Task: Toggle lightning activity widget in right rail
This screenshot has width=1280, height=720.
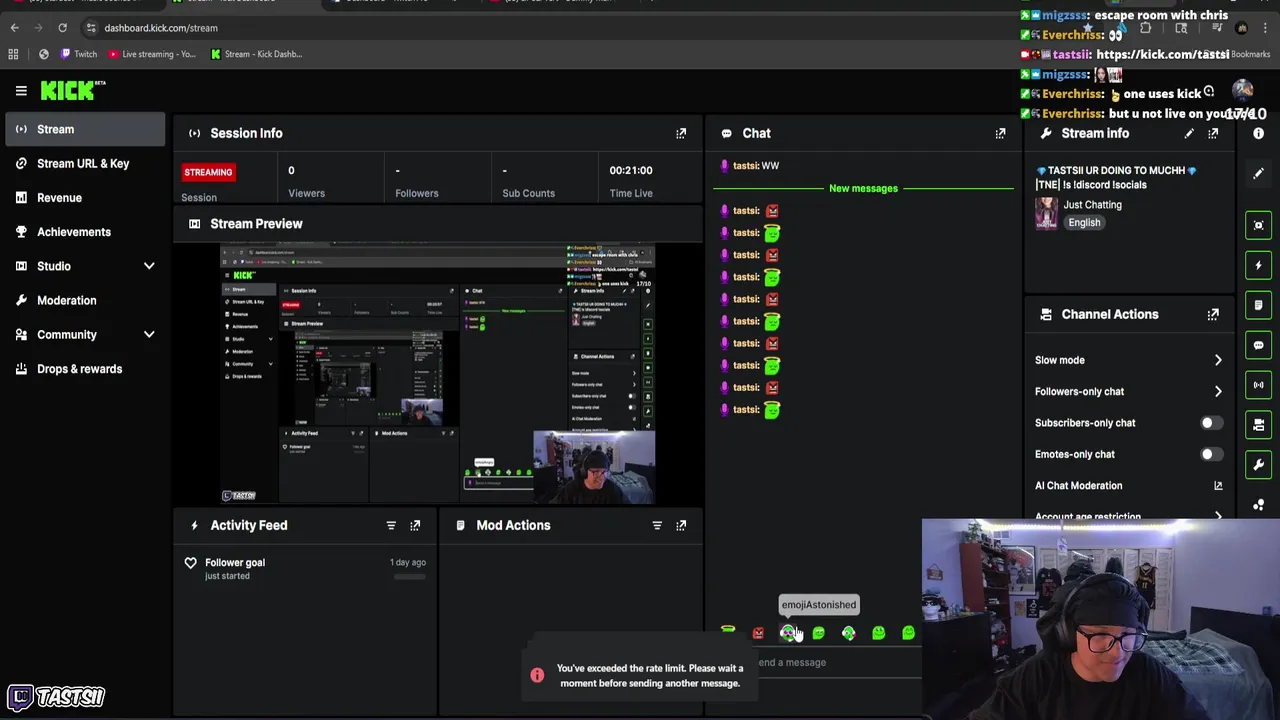Action: pyautogui.click(x=1259, y=265)
